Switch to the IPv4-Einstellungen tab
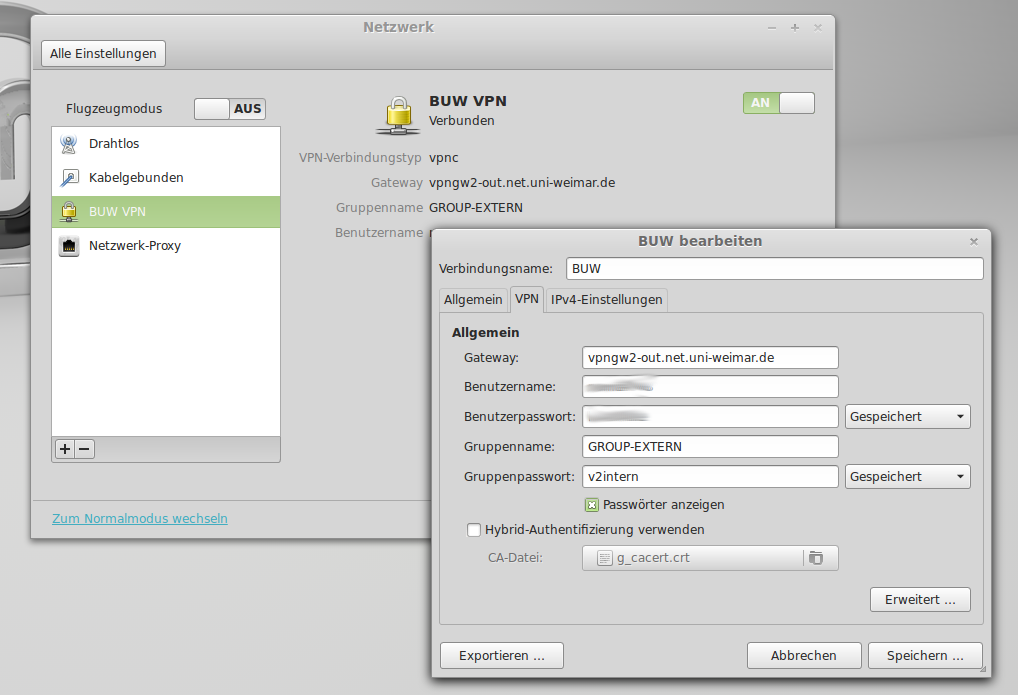1018x695 pixels. (606, 300)
